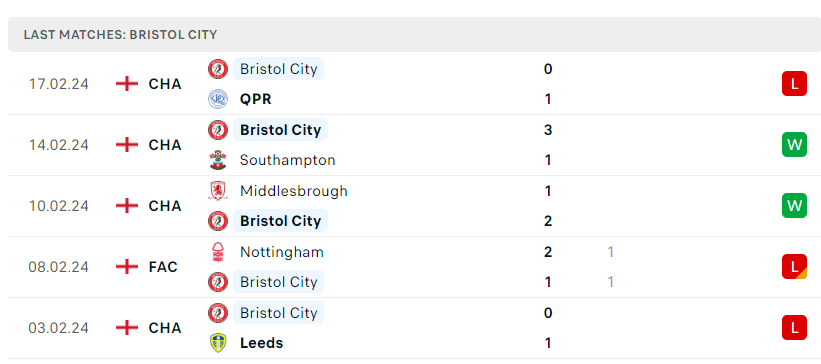Click the Nottingham Forest crest icon
The height and width of the screenshot is (364, 821).
pos(218,252)
